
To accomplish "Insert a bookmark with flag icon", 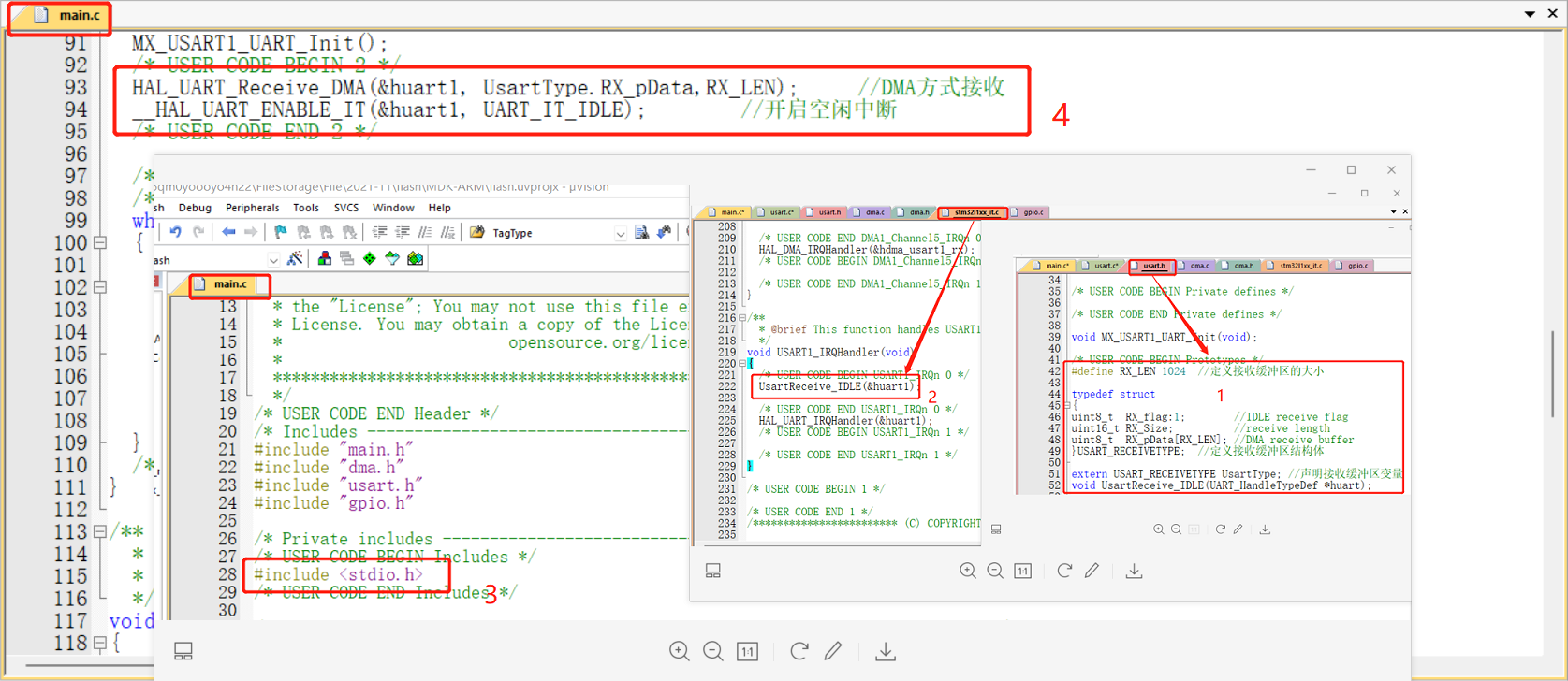I will pos(280,232).
